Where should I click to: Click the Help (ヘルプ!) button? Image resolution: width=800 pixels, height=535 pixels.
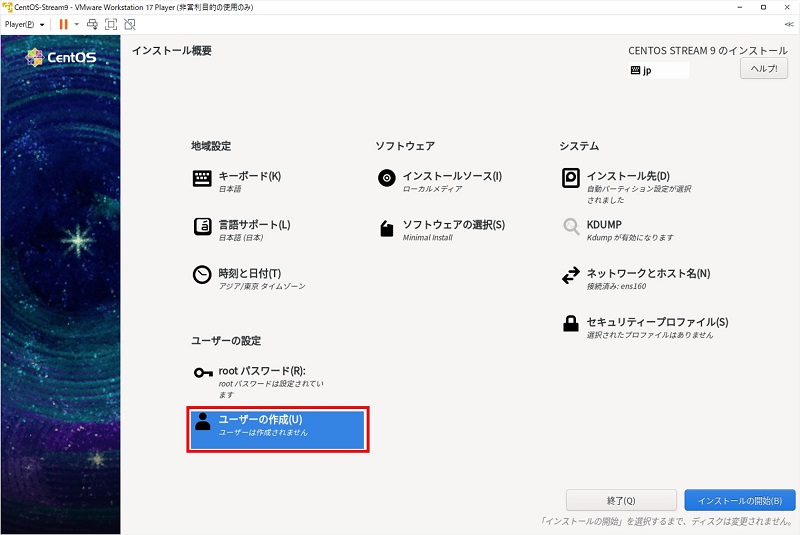pos(764,69)
